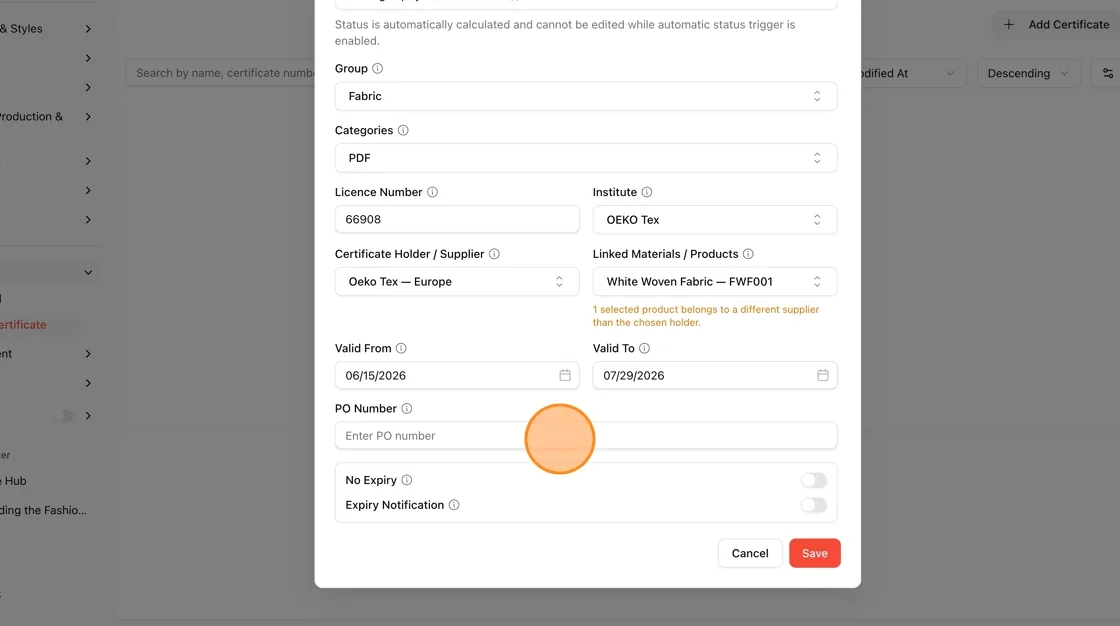Open the Categories dropdown showing PDF
This screenshot has width=1120, height=626.
pos(586,158)
